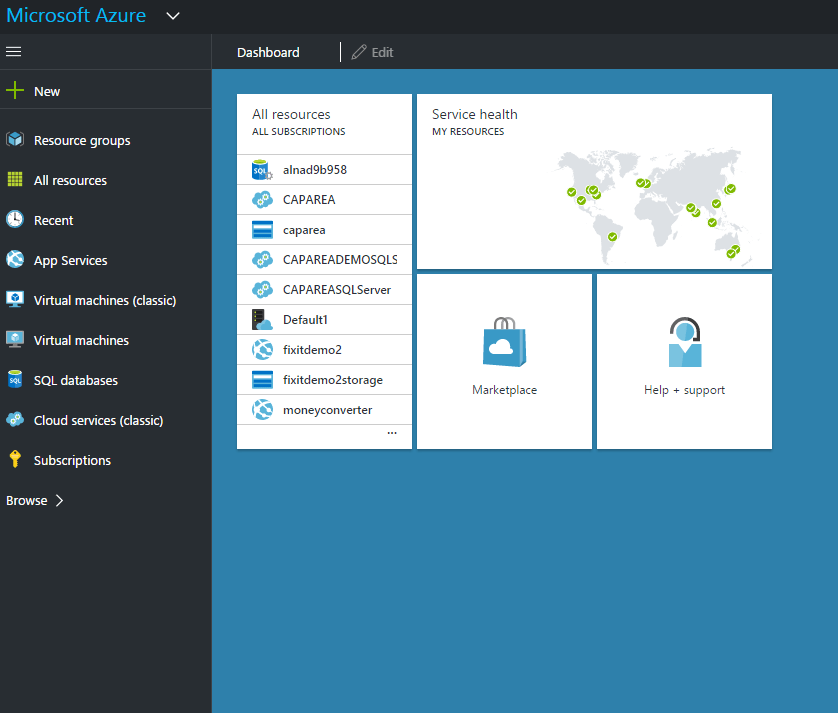Open the alnad9b958 resource
The height and width of the screenshot is (713, 838).
324,170
